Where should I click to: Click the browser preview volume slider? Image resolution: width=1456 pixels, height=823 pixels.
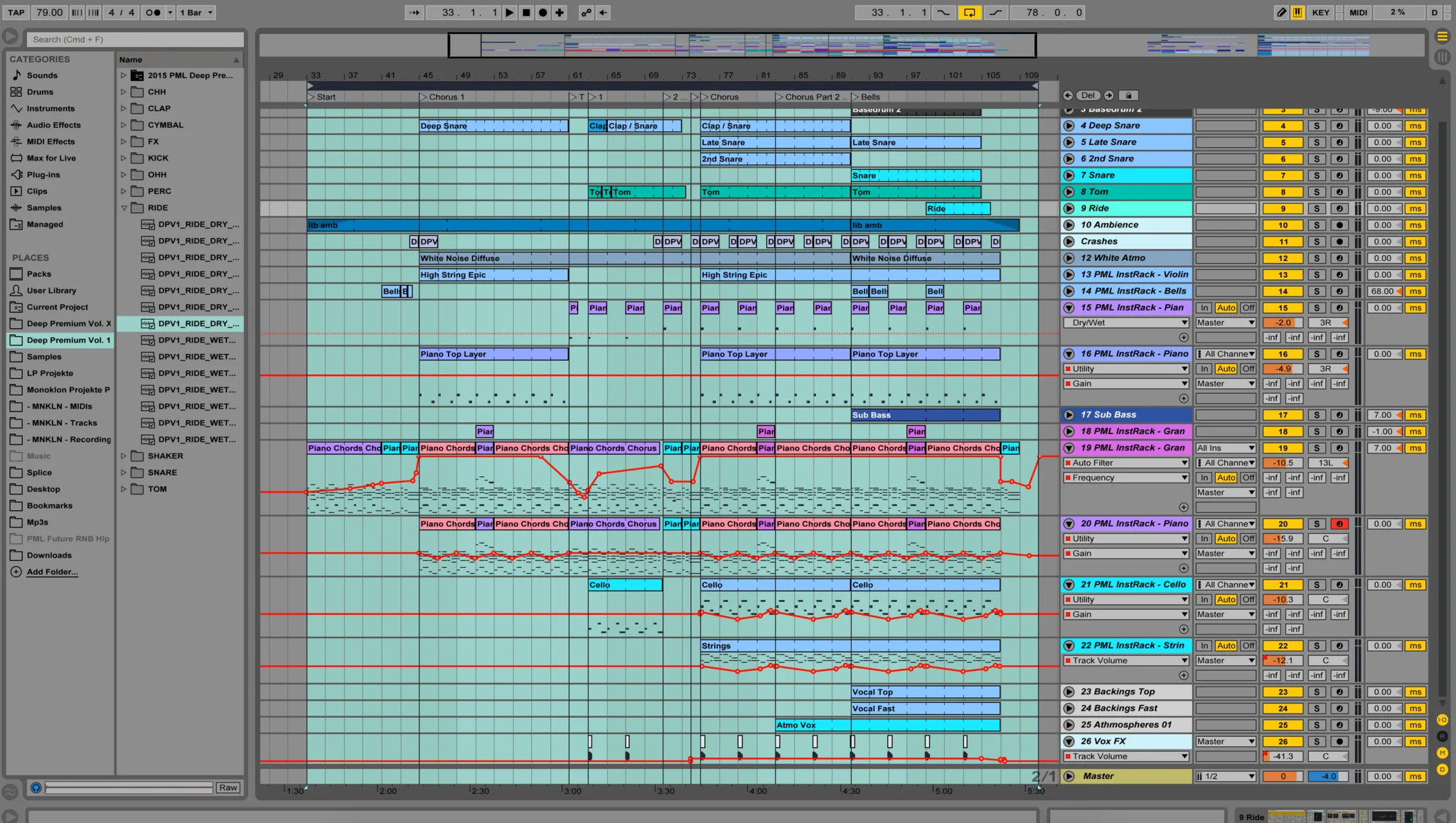129,787
